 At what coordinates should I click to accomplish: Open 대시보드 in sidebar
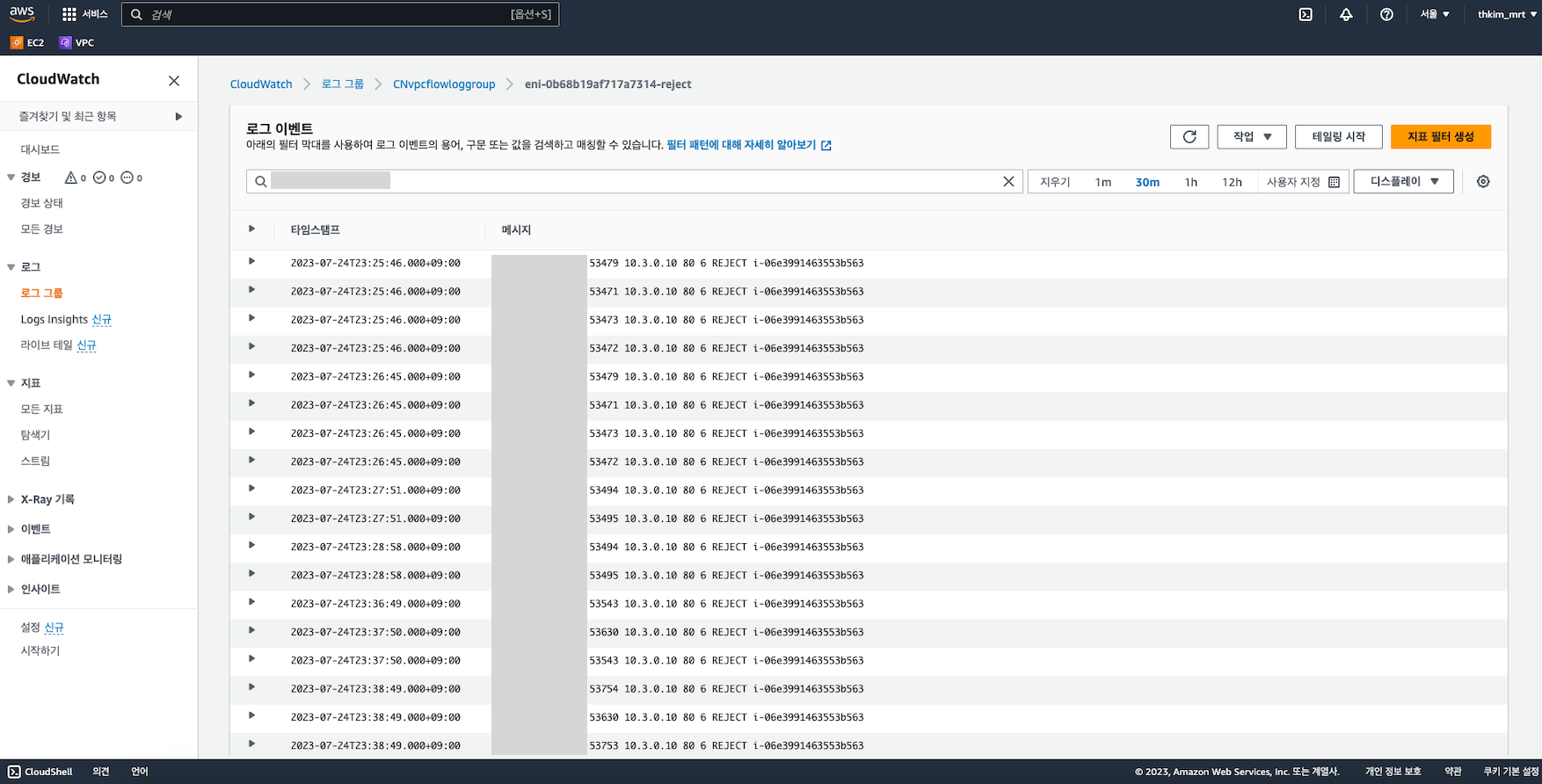40,149
